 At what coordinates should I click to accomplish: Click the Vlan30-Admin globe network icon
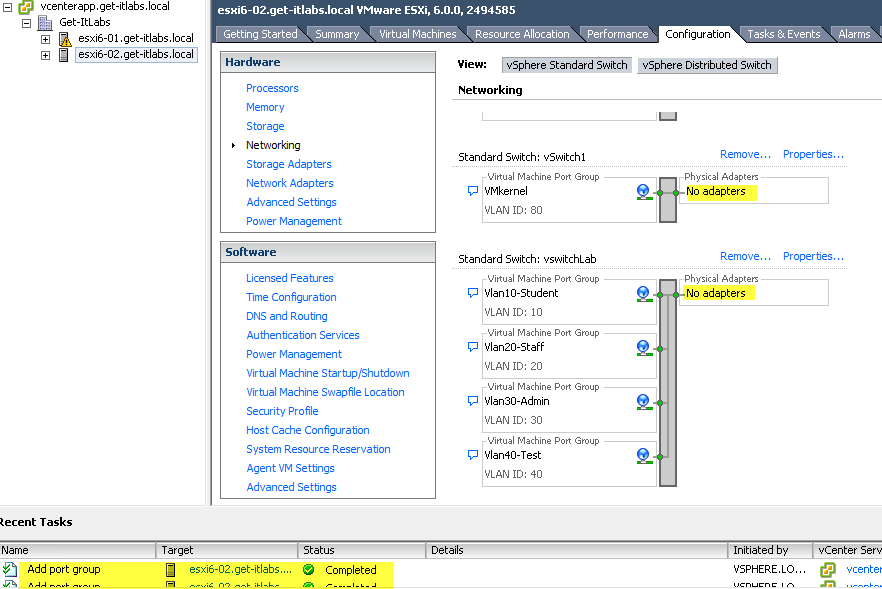[643, 401]
